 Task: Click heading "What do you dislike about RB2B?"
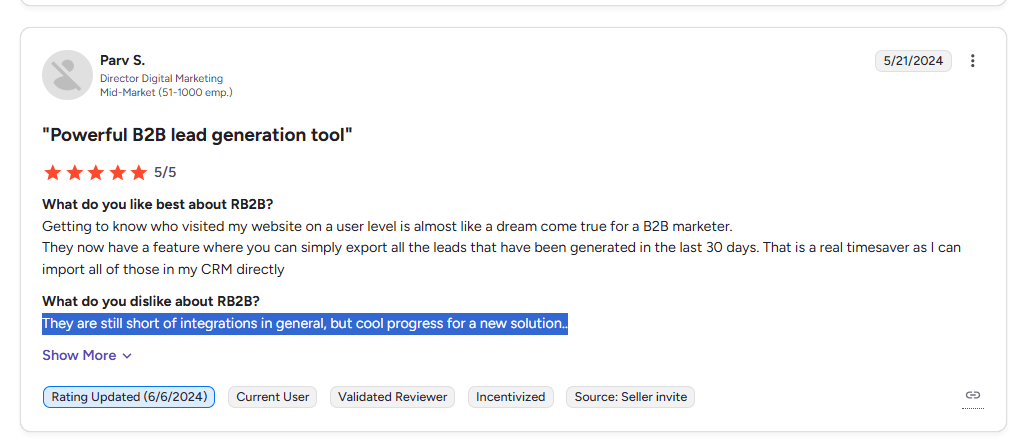point(151,301)
